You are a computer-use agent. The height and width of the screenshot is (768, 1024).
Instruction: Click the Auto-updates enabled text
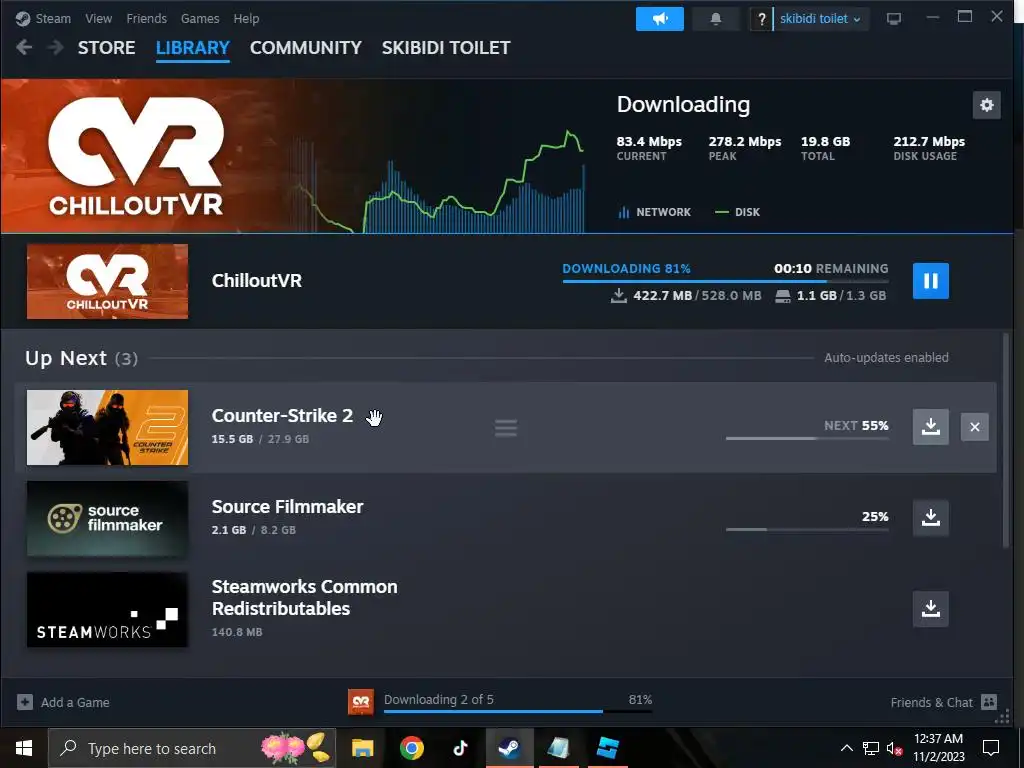click(x=886, y=358)
